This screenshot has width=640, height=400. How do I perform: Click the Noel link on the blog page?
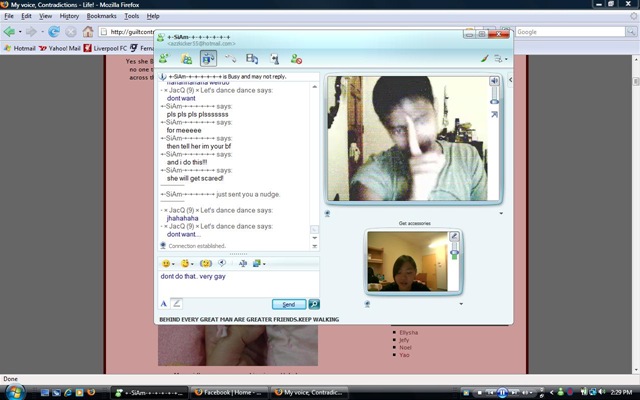pyautogui.click(x=405, y=347)
